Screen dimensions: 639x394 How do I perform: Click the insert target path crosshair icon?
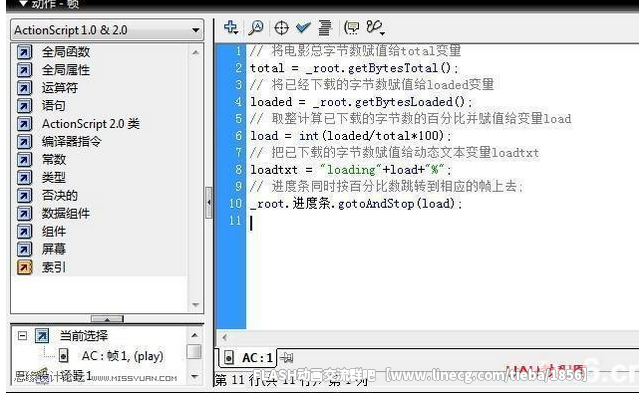[x=281, y=28]
